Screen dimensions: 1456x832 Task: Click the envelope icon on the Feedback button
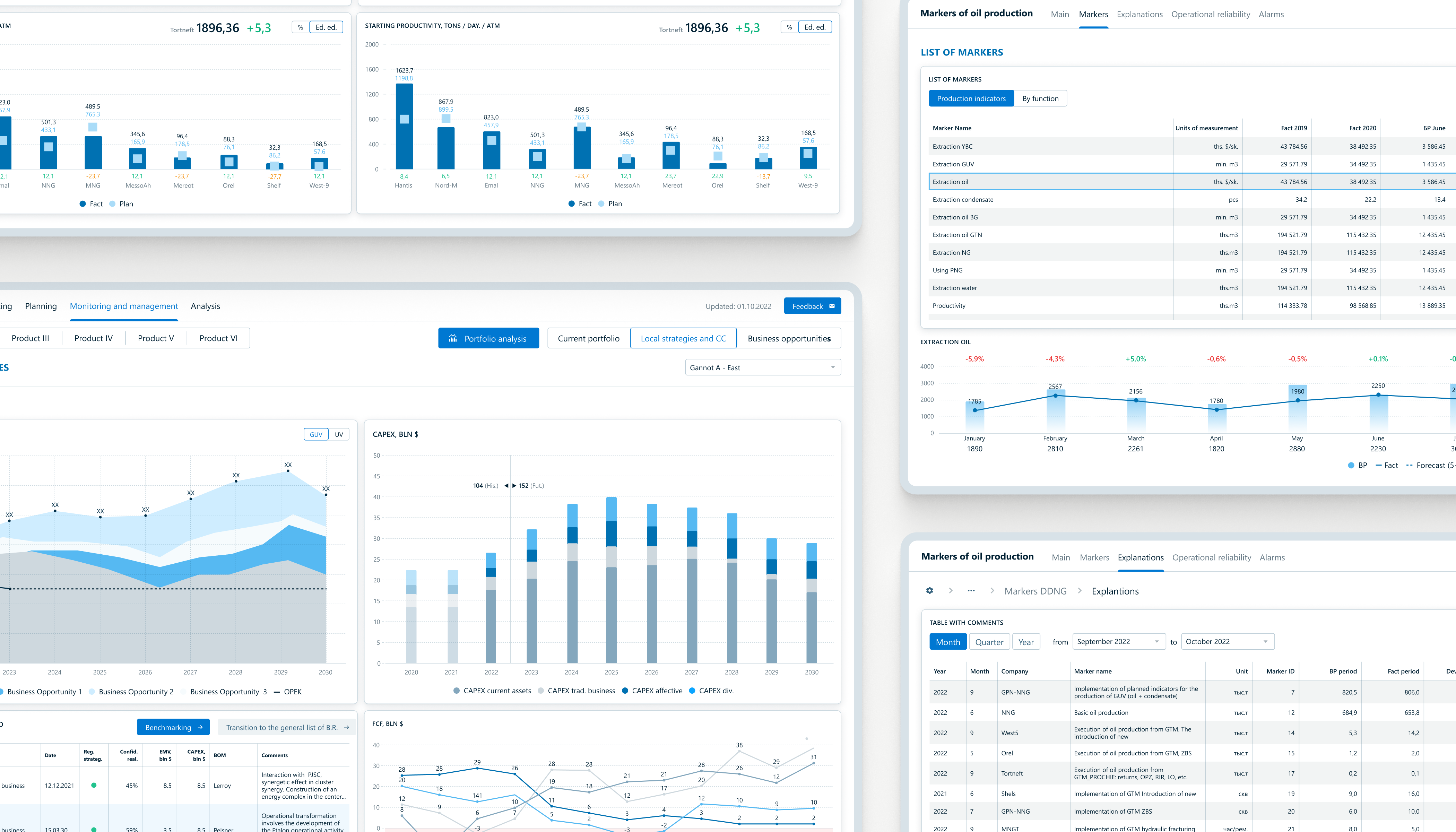[x=832, y=306]
